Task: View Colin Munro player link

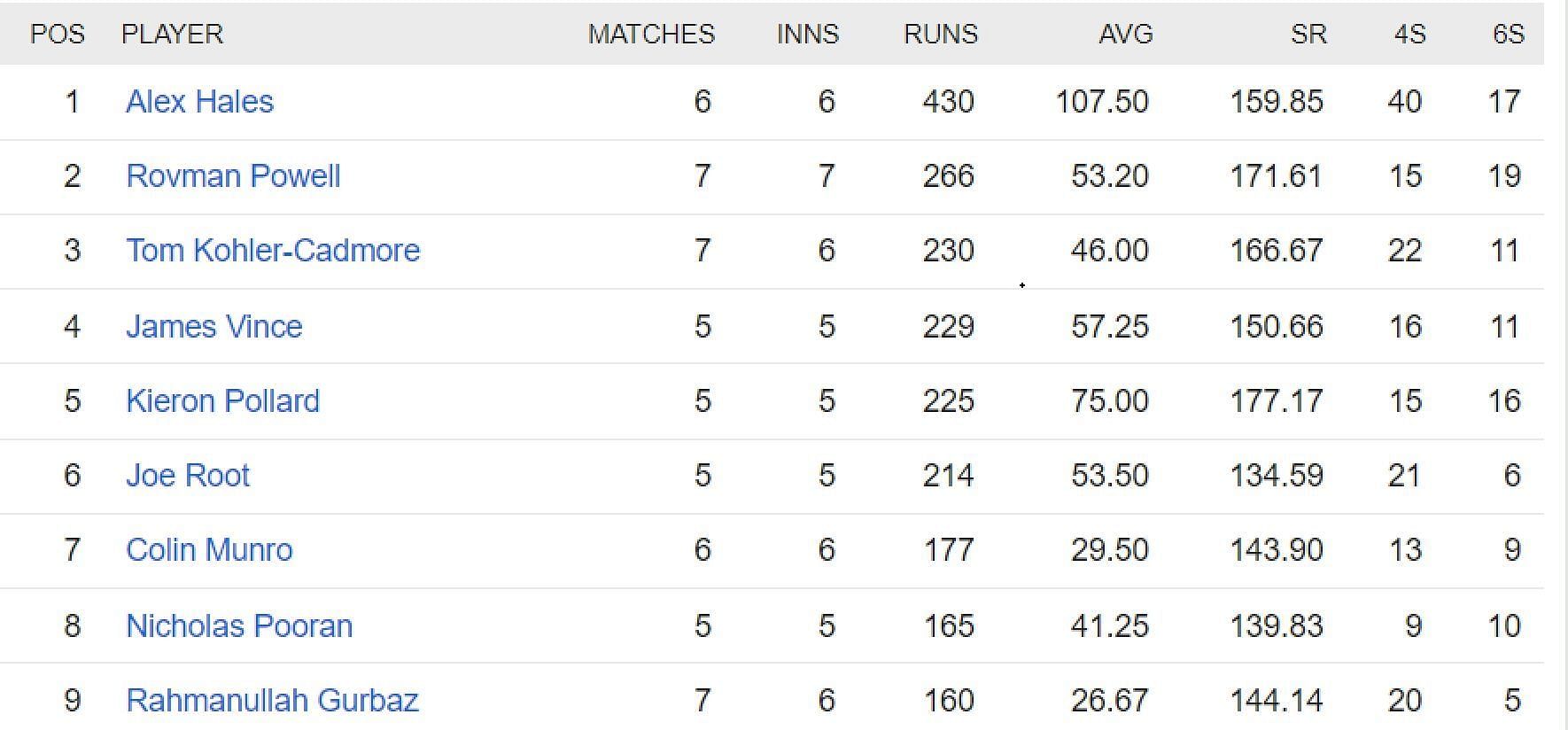Action: (x=209, y=550)
